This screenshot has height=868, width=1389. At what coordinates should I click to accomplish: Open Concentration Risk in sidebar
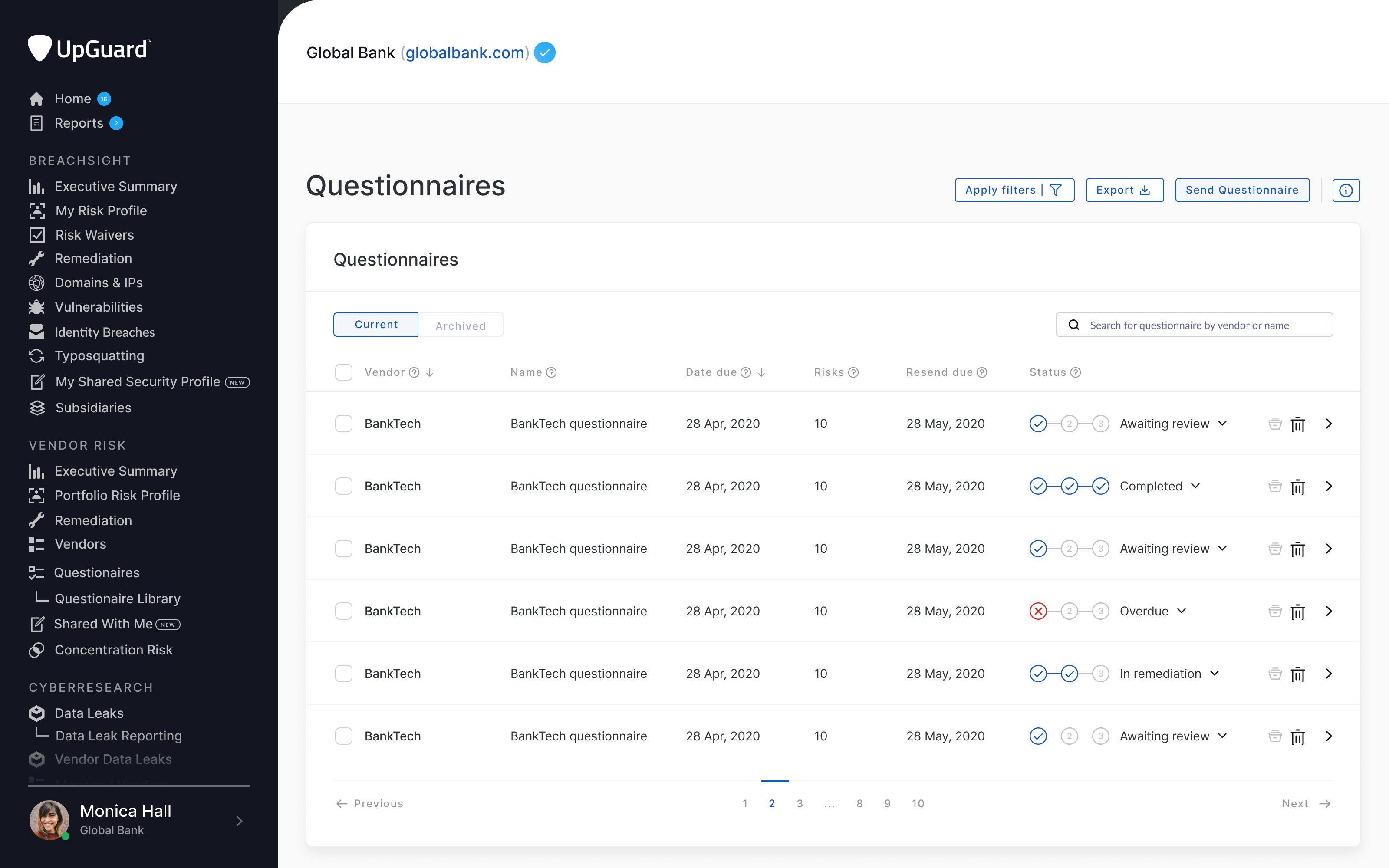pos(113,650)
